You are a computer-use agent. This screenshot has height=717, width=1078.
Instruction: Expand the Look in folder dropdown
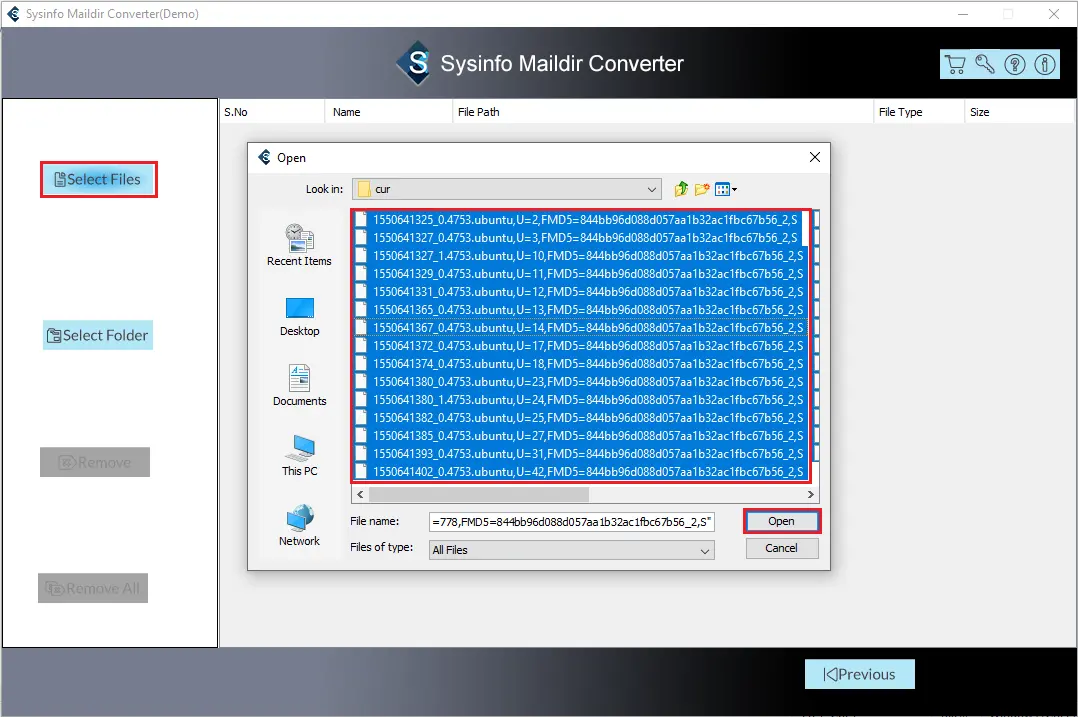point(651,189)
